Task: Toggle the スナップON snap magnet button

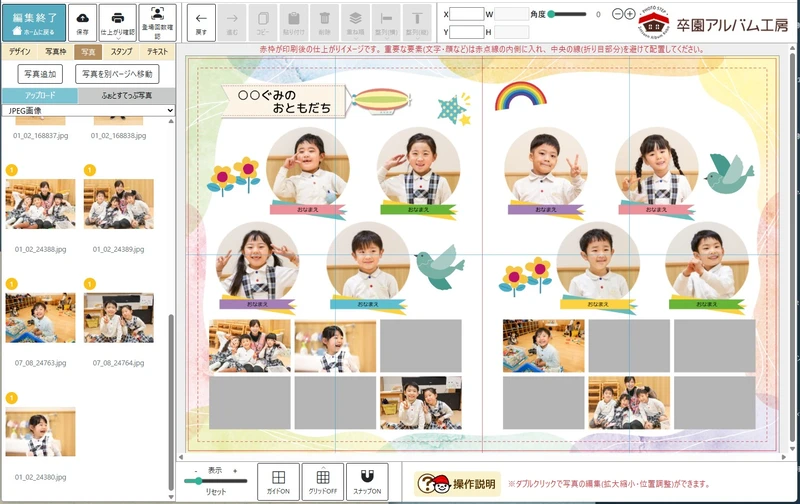Action: click(x=367, y=481)
